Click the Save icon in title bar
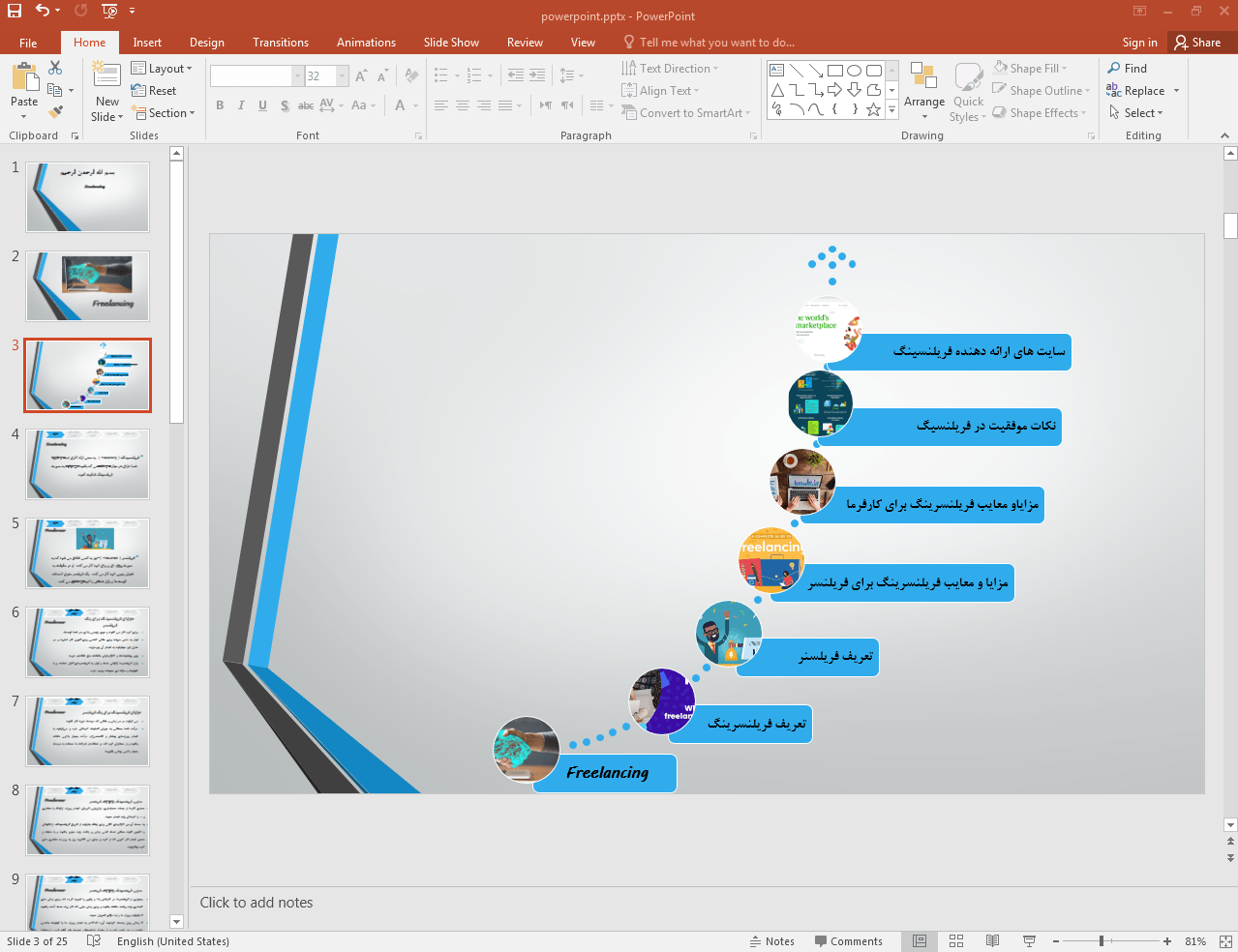 (x=14, y=11)
